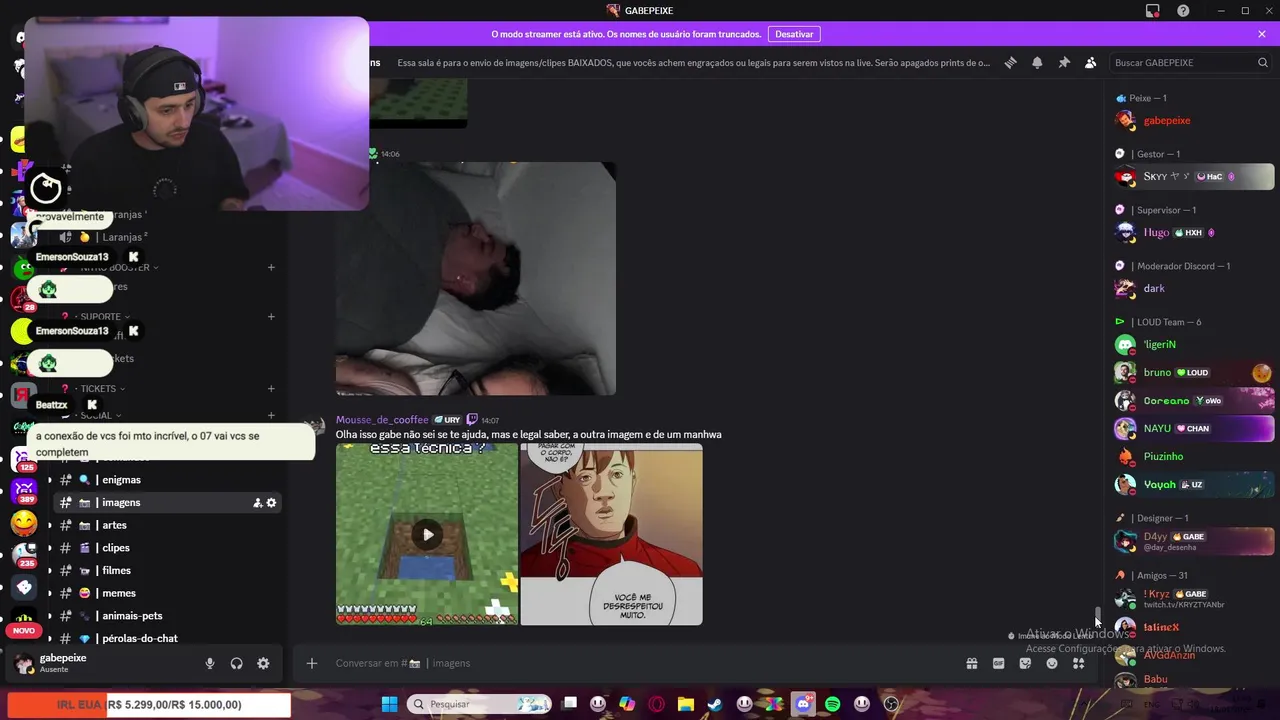
Task: Open the apps launcher icon
Action: pos(1079,663)
